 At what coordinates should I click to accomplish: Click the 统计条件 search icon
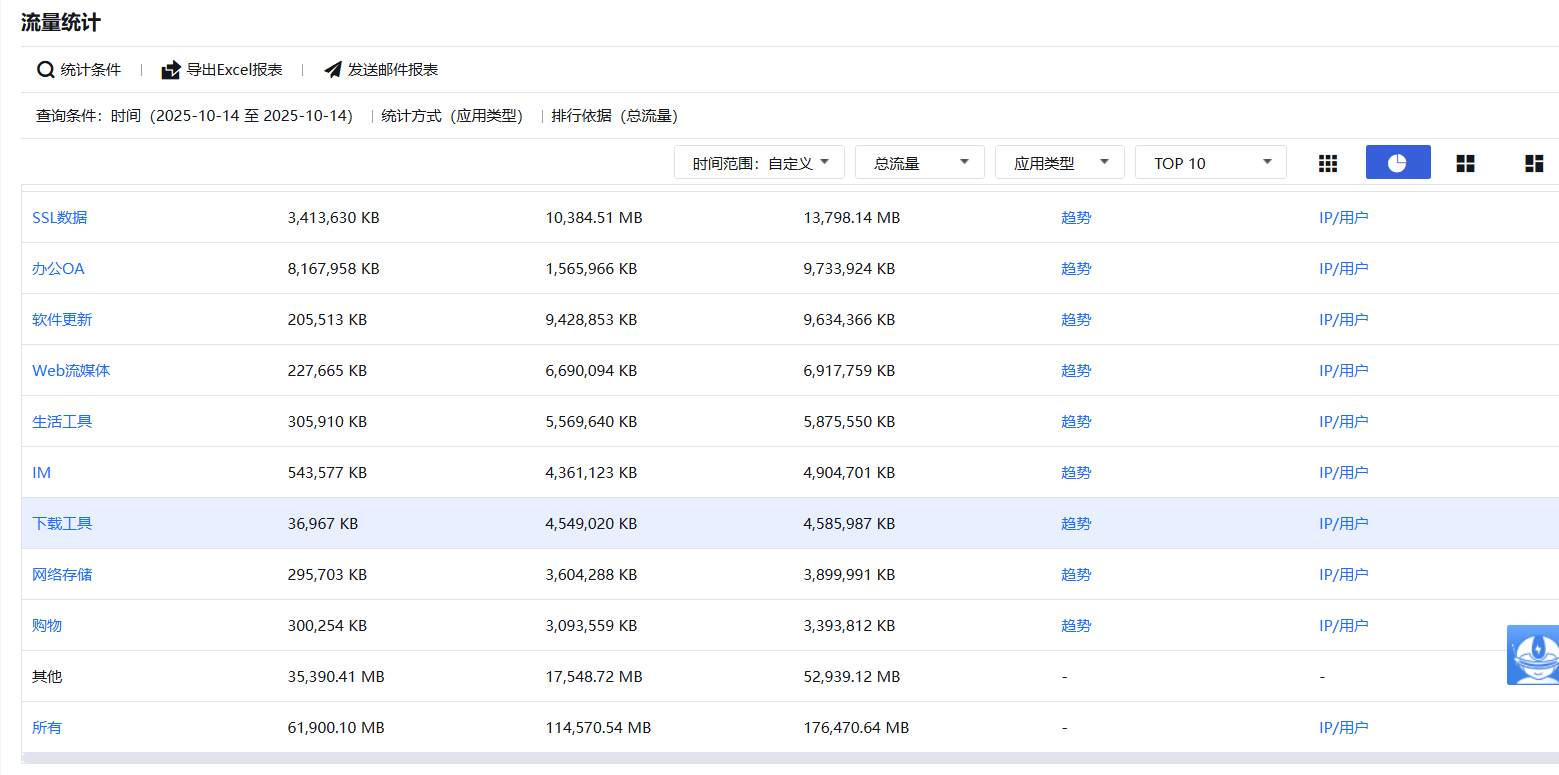click(45, 70)
